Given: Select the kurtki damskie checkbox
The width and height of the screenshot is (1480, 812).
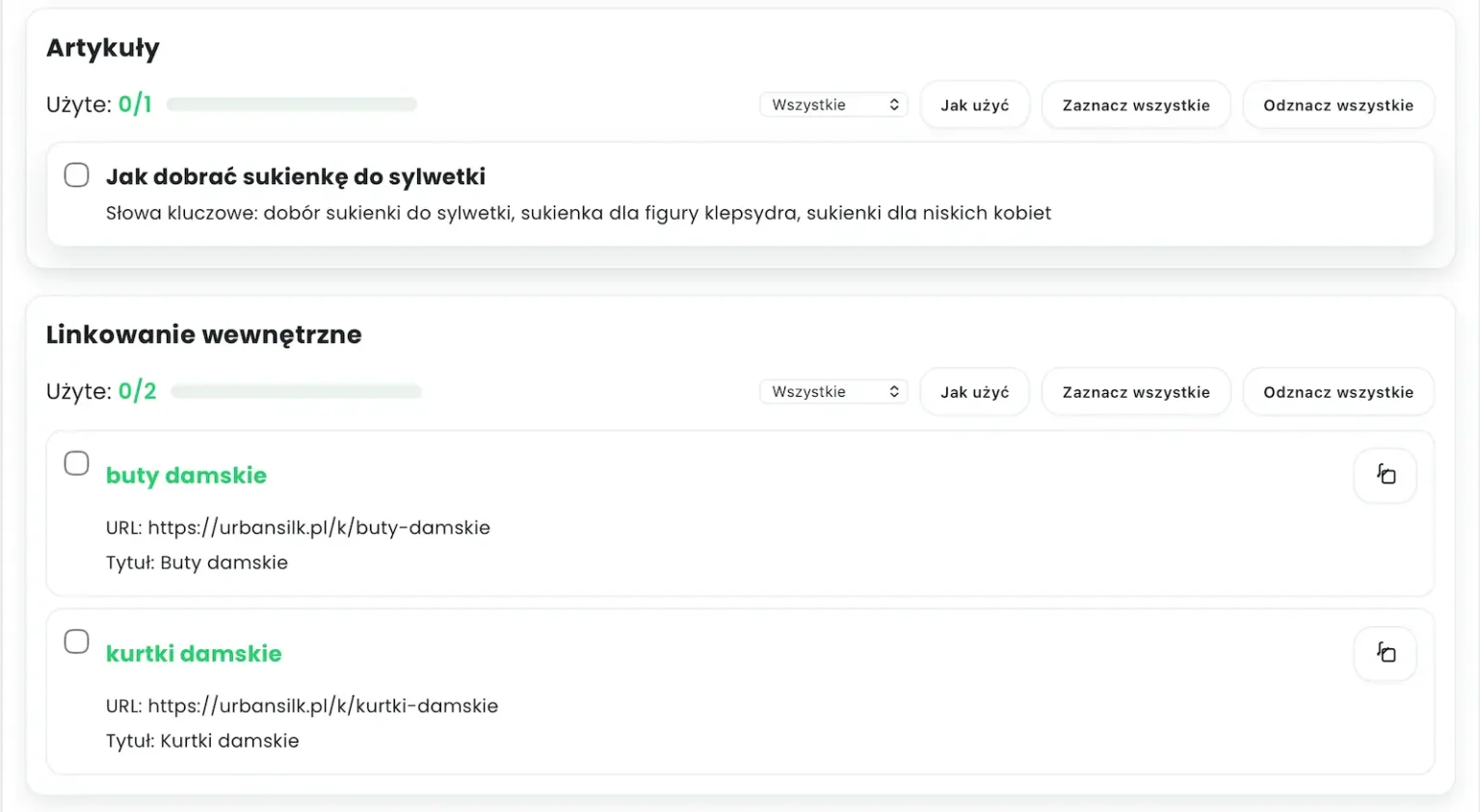Looking at the screenshot, I should tap(76, 641).
